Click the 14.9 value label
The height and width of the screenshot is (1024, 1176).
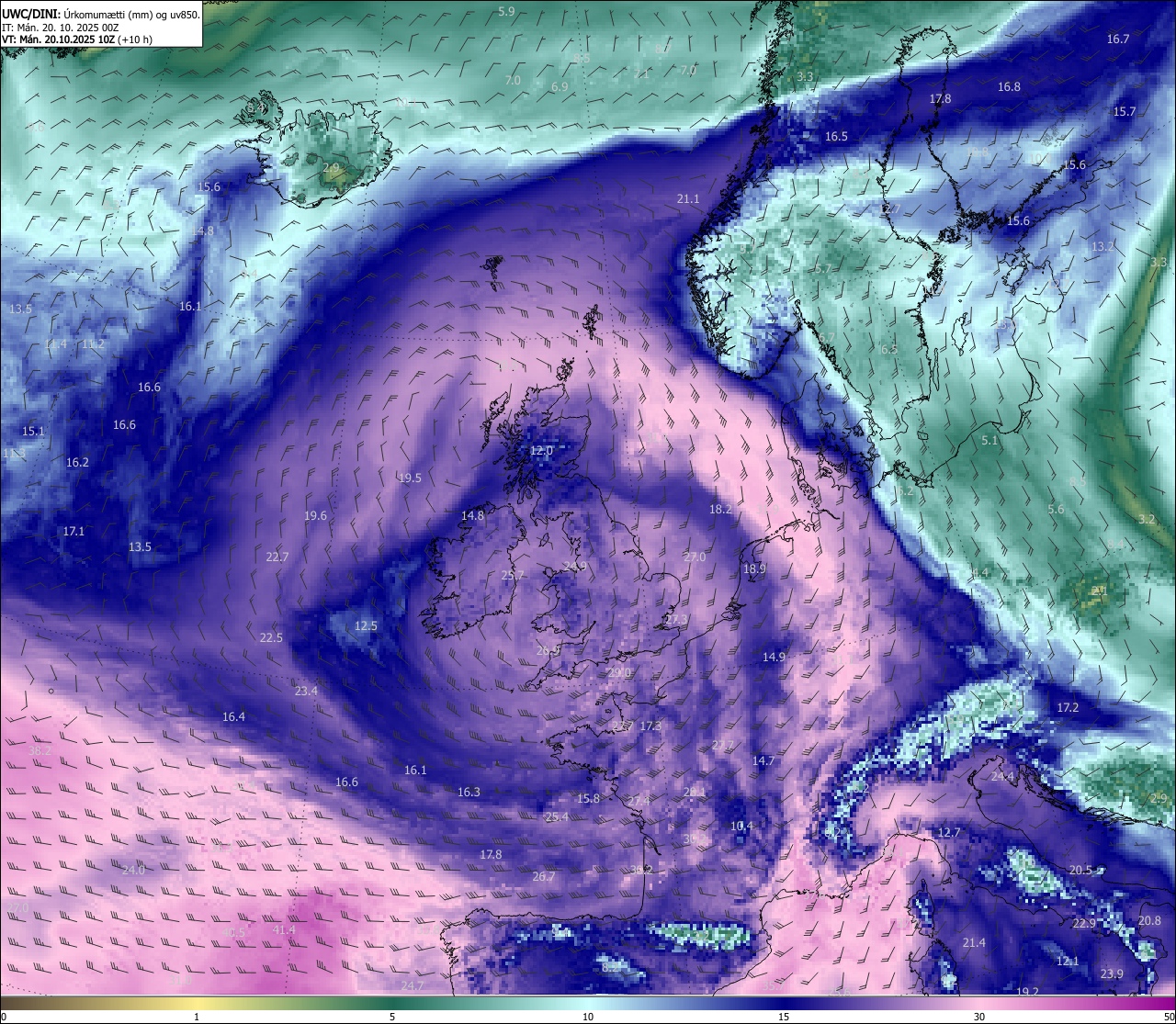click(774, 657)
